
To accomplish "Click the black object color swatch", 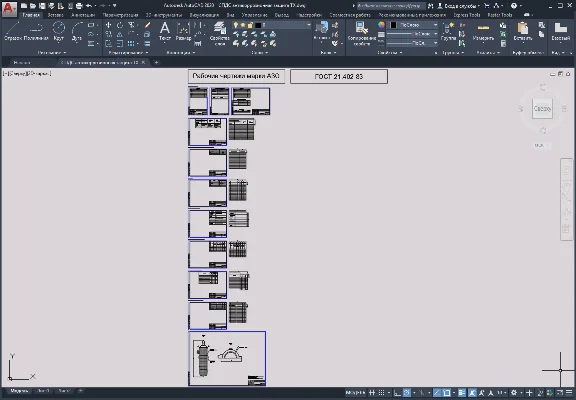I will [x=393, y=25].
